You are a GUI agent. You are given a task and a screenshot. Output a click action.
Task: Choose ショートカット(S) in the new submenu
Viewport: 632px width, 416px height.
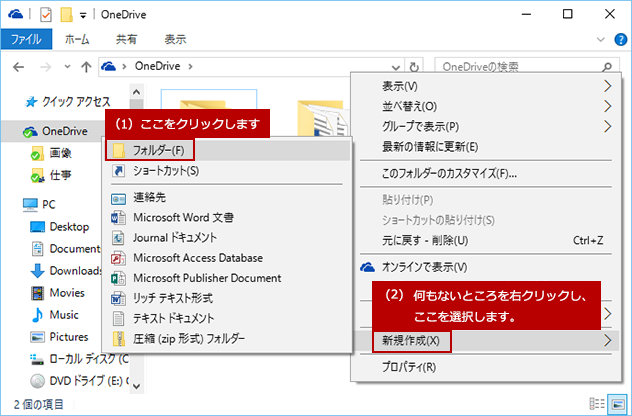tap(227, 171)
